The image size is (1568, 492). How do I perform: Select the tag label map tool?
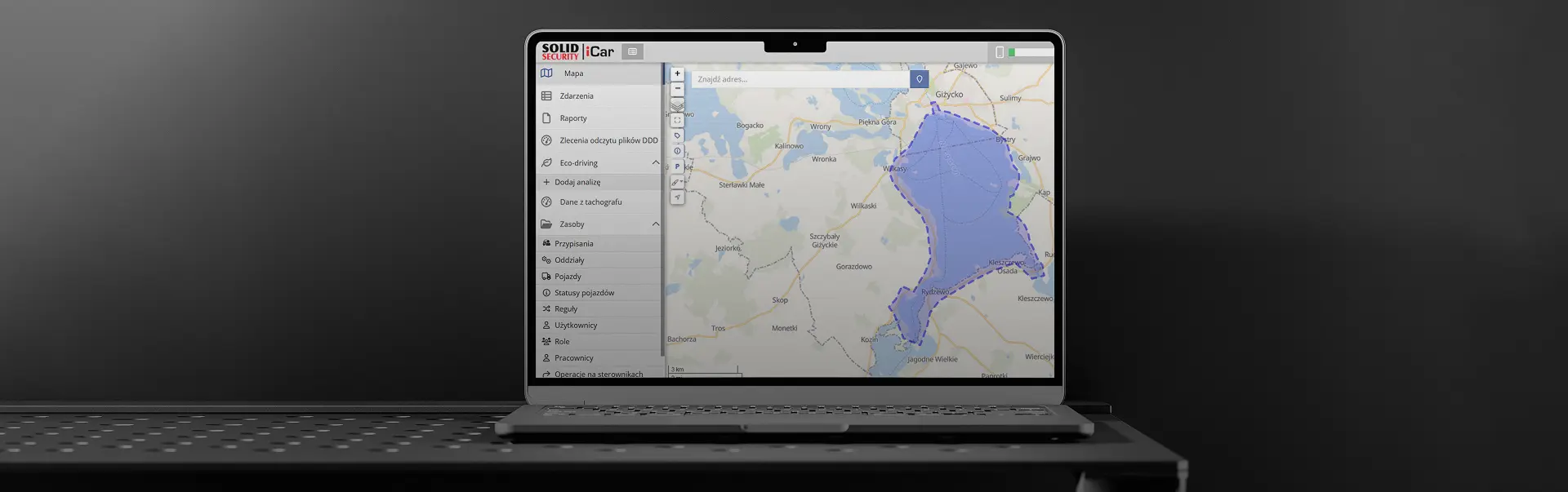pos(677,135)
